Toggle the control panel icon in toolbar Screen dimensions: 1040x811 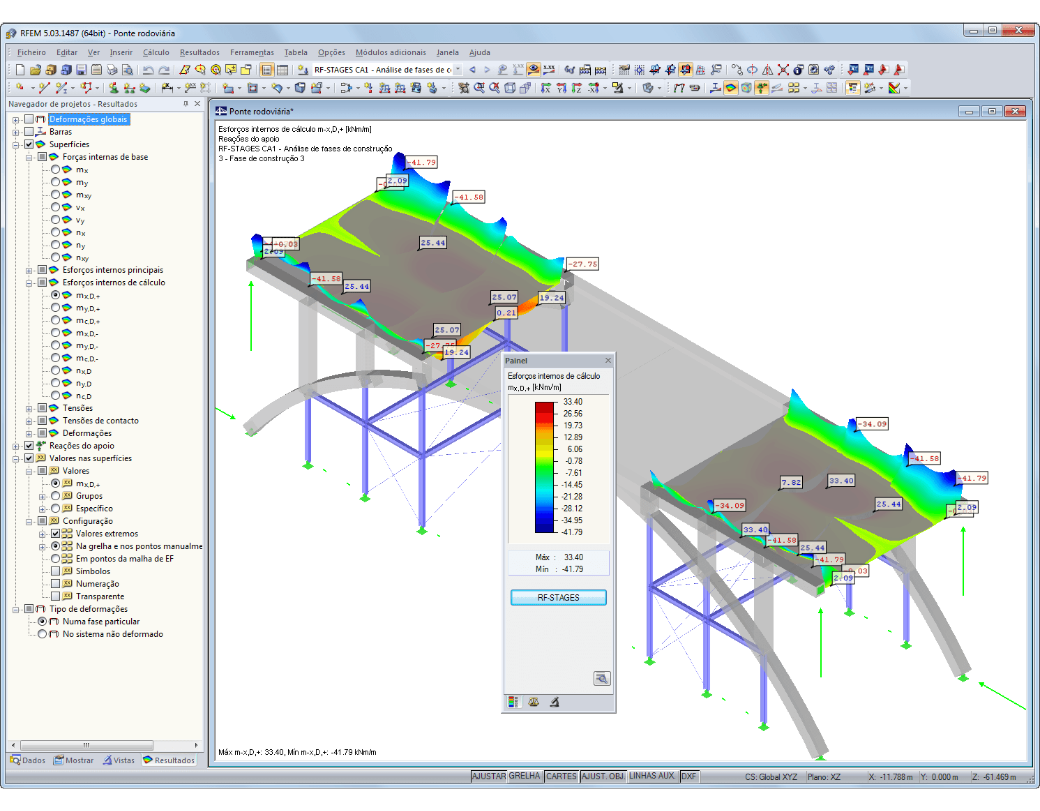(x=852, y=88)
